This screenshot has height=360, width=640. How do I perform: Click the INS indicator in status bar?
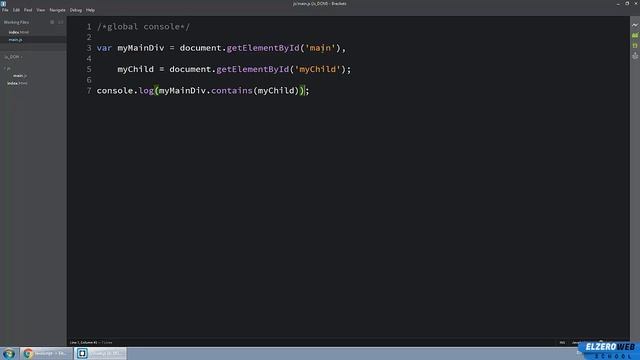(x=562, y=342)
